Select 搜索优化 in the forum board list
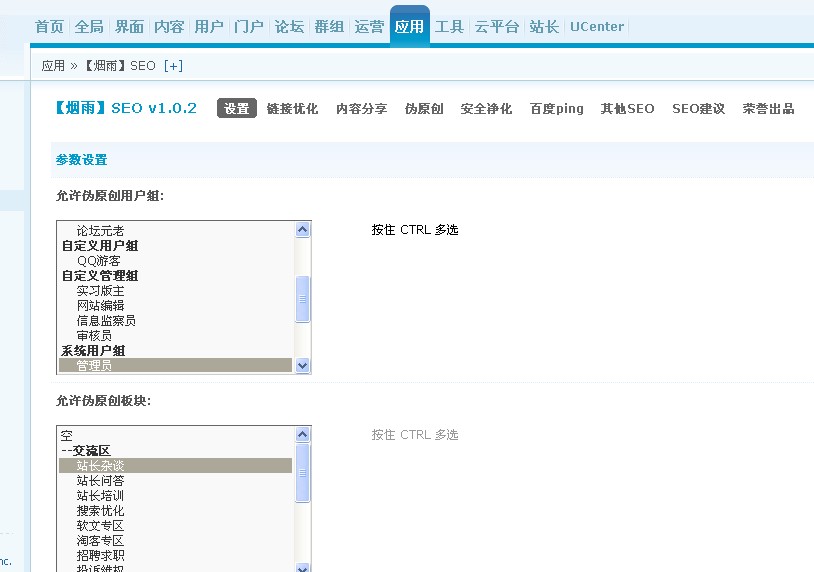Viewport: 814px width, 572px height. point(100,511)
